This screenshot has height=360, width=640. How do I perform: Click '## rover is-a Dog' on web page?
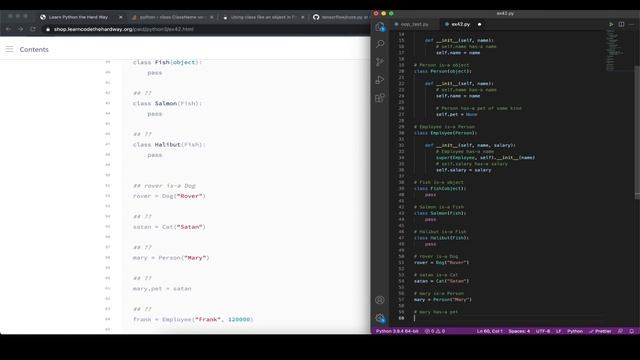[164, 186]
